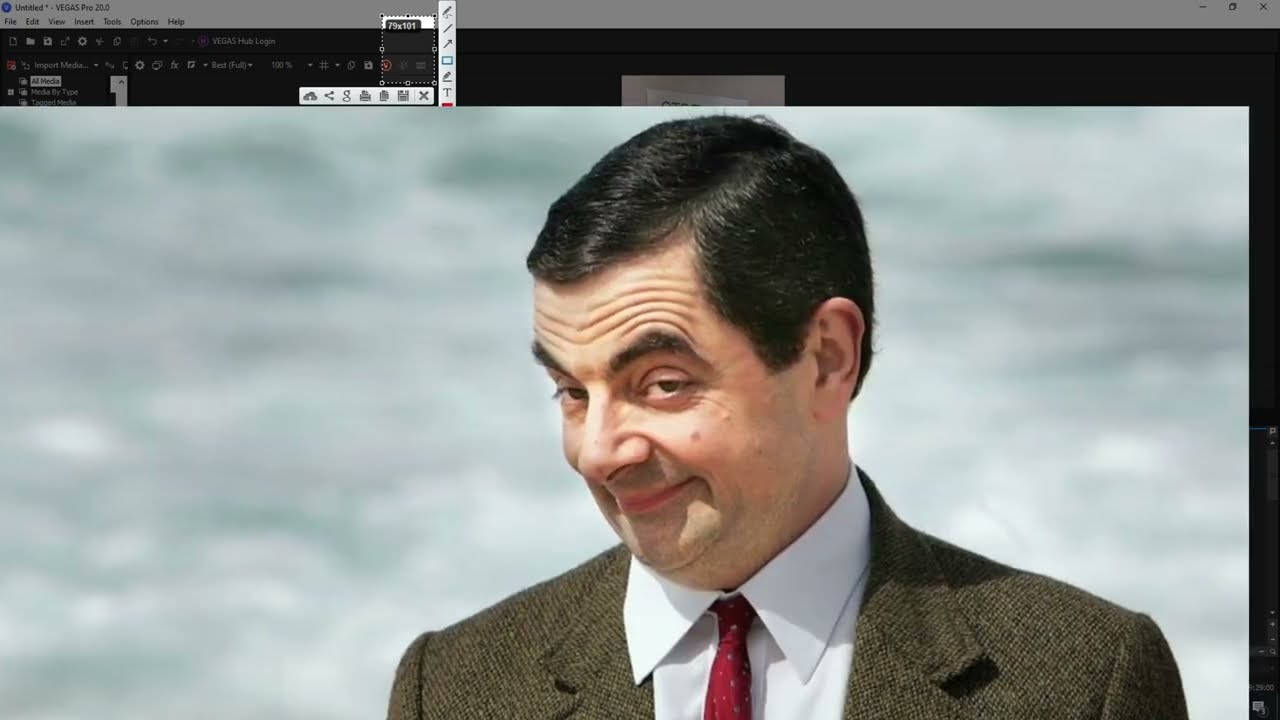Select the Lightshot pen drawing tool
Image resolution: width=1280 pixels, height=720 pixels.
(x=447, y=12)
